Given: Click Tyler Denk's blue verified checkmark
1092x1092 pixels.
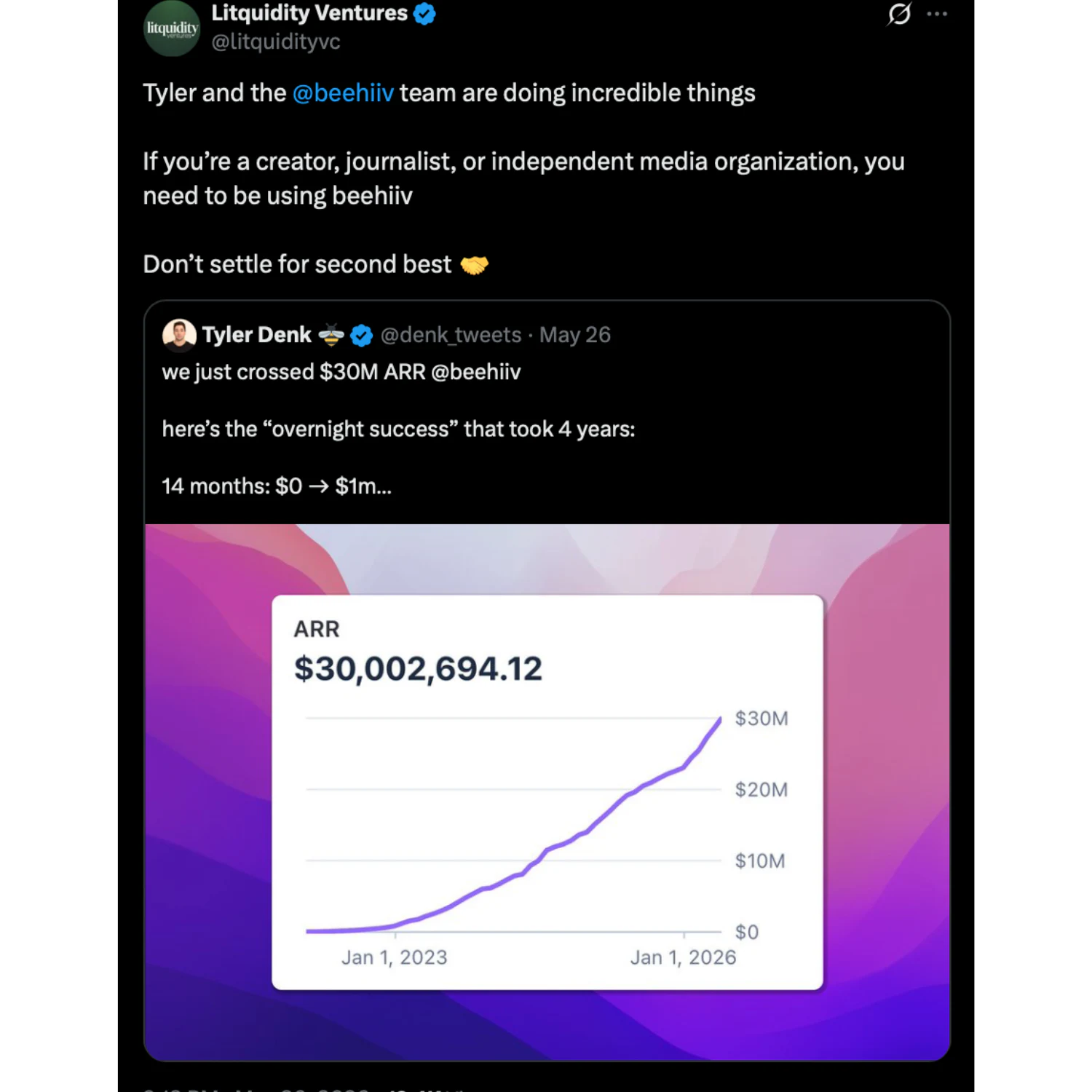Looking at the screenshot, I should pos(362,335).
